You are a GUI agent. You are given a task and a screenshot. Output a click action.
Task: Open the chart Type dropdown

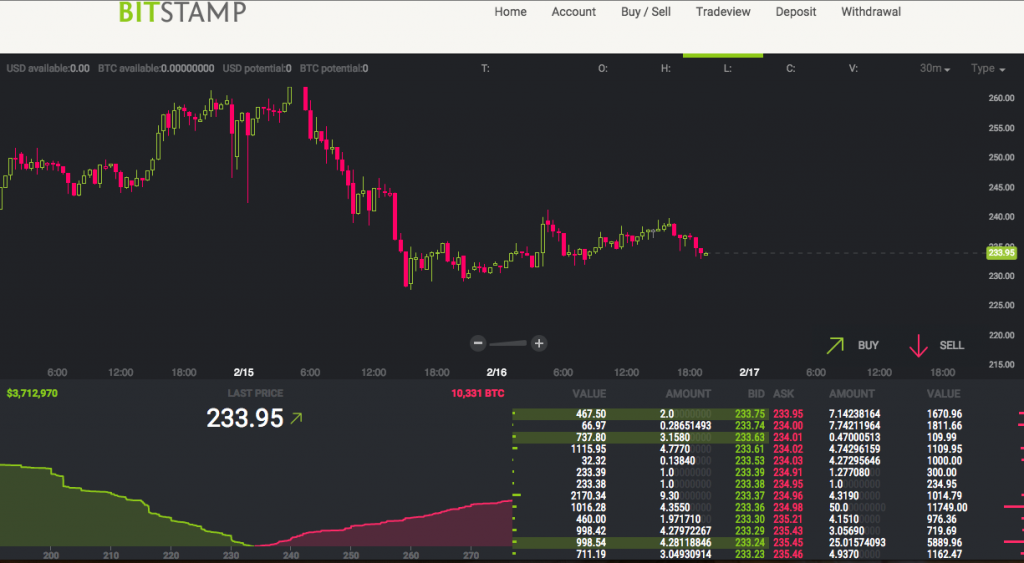(x=987, y=69)
